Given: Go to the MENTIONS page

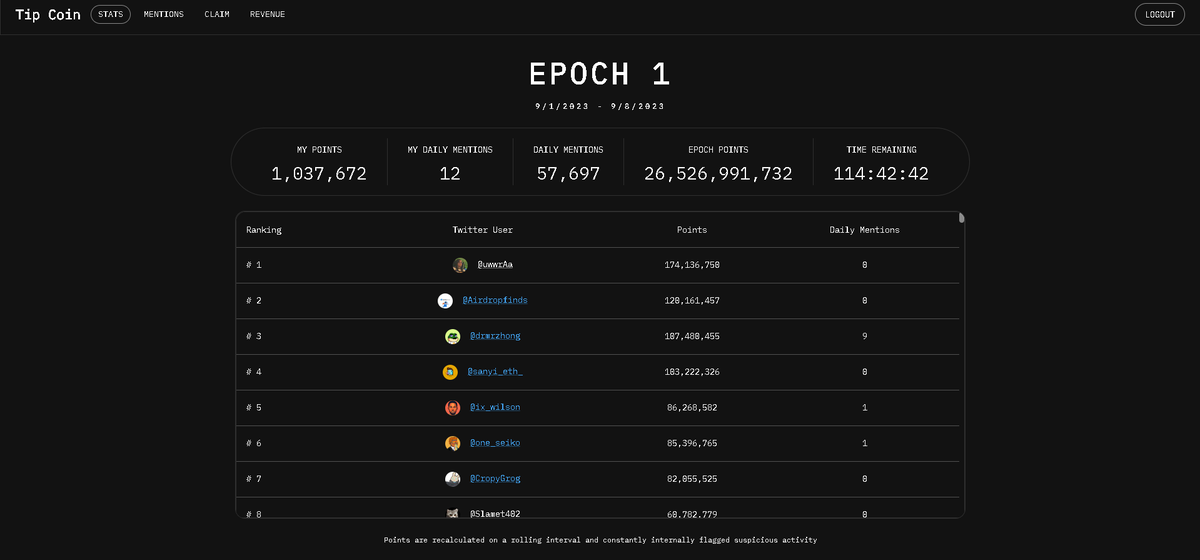Looking at the screenshot, I should [164, 15].
